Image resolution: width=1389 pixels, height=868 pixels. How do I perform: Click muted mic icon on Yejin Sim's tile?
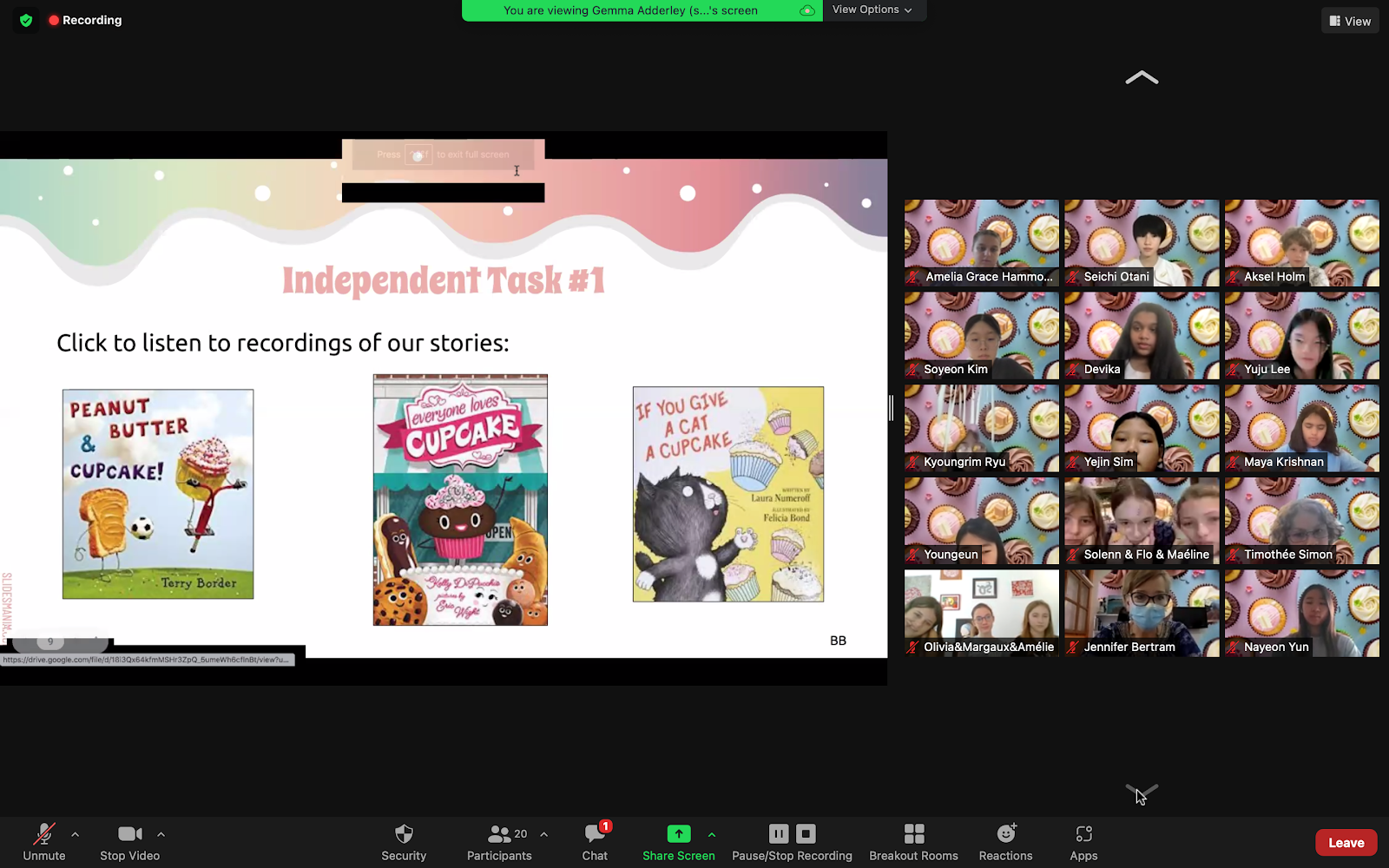click(1074, 463)
